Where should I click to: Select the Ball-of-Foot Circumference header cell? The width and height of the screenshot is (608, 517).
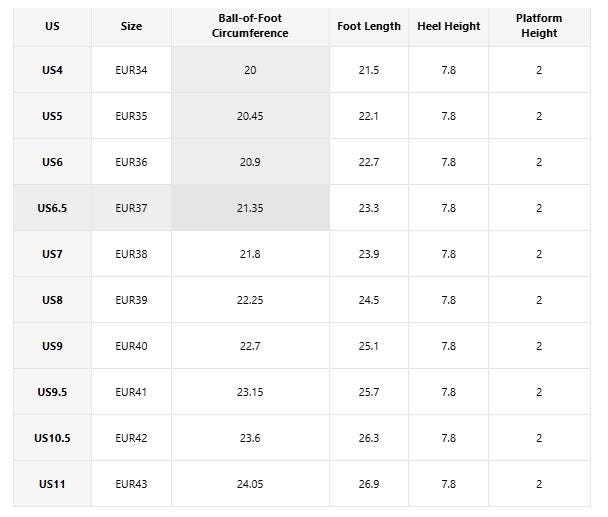[x=250, y=26]
